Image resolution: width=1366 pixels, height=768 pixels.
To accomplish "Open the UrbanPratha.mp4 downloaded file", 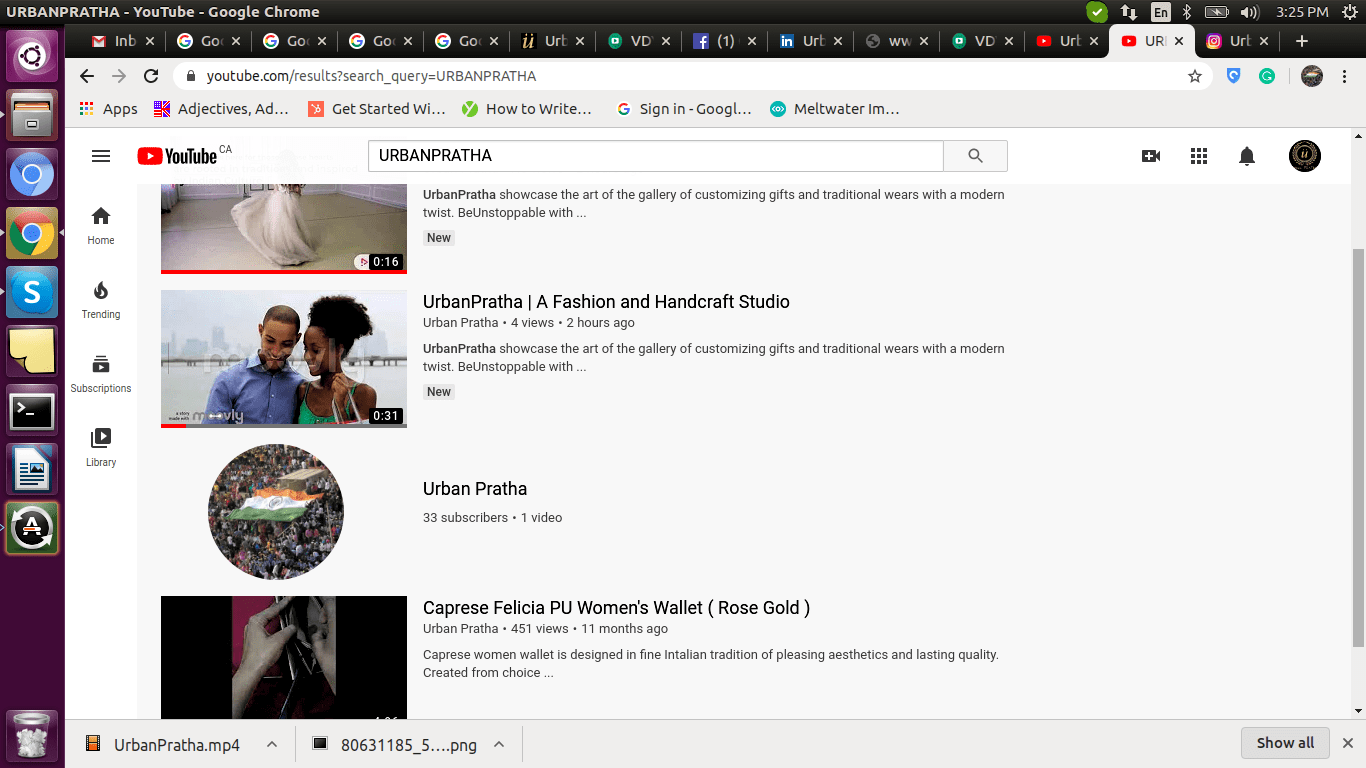I will (165, 744).
